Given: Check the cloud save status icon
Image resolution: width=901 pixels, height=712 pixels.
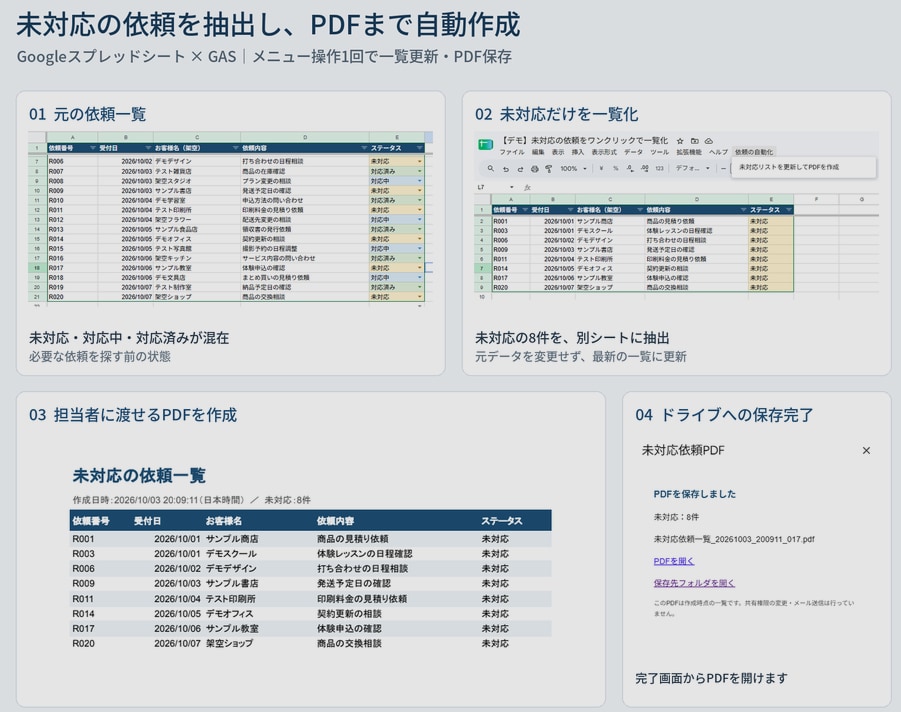Looking at the screenshot, I should click(x=709, y=141).
